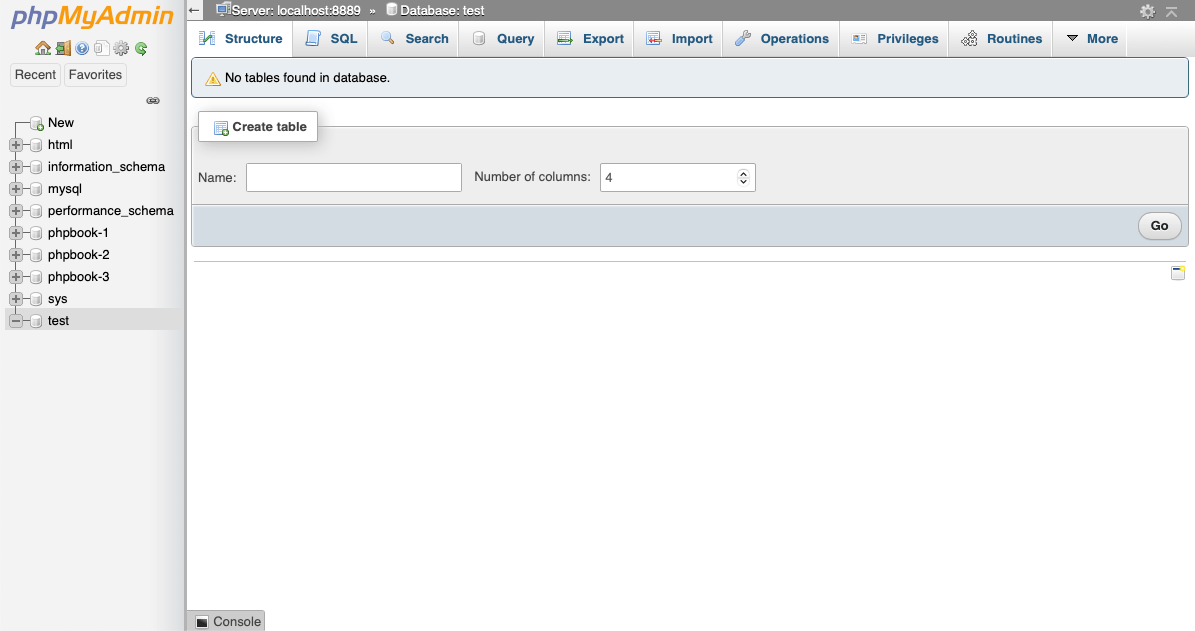Open panel settings gear in navigation sidebar

pos(121,48)
